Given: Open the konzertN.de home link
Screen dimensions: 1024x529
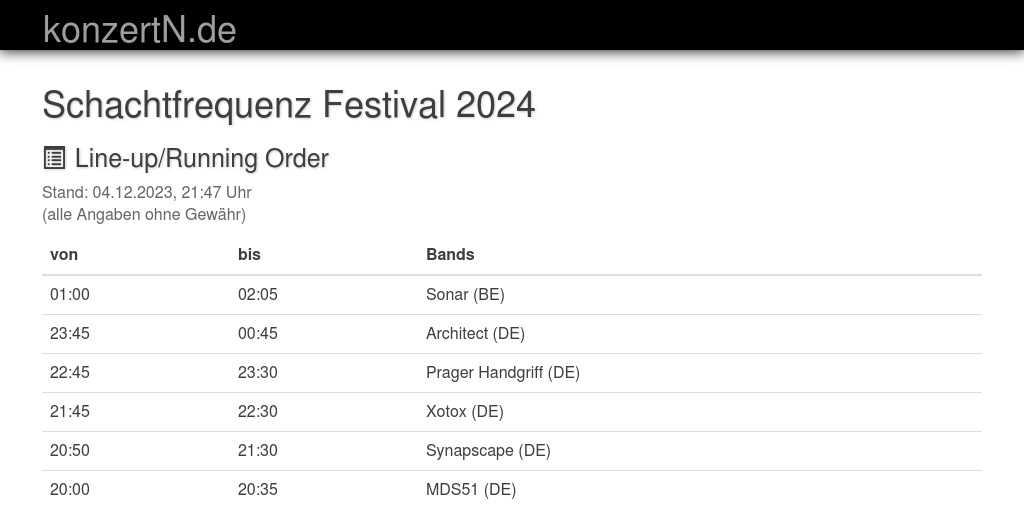Looking at the screenshot, I should point(139,29).
